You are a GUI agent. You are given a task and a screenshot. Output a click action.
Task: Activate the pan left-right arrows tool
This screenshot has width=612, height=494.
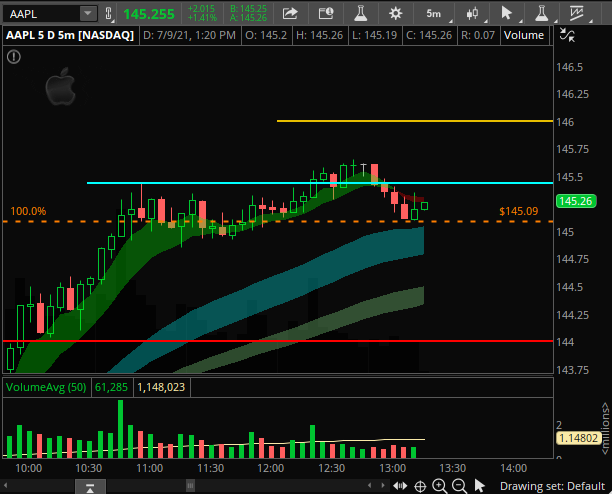(x=400, y=486)
